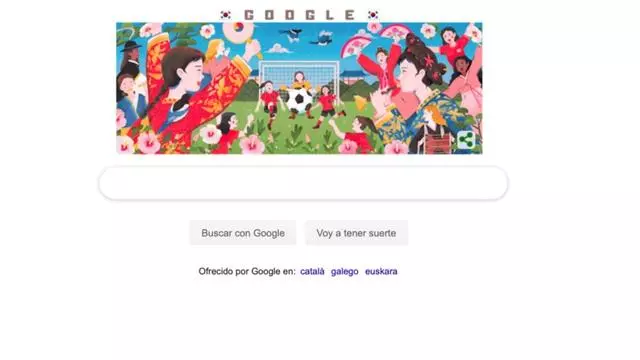Viewport: 640px width, 360px height.
Task: Click the letter E in the logo
Action: tap(349, 15)
